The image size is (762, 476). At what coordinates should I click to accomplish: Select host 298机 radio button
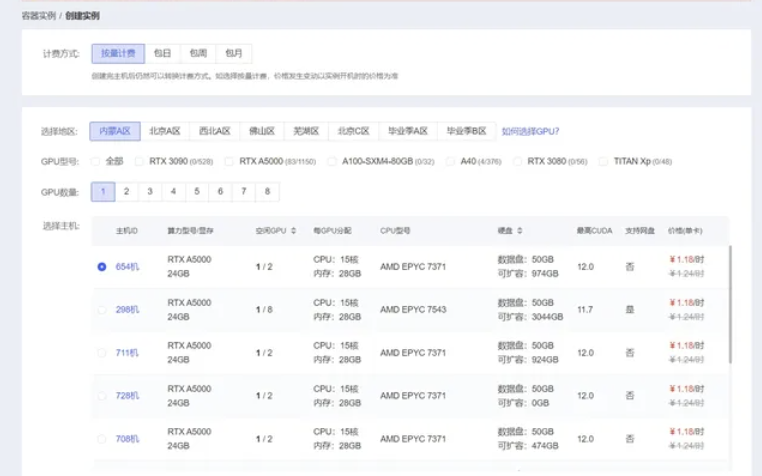pyautogui.click(x=102, y=310)
